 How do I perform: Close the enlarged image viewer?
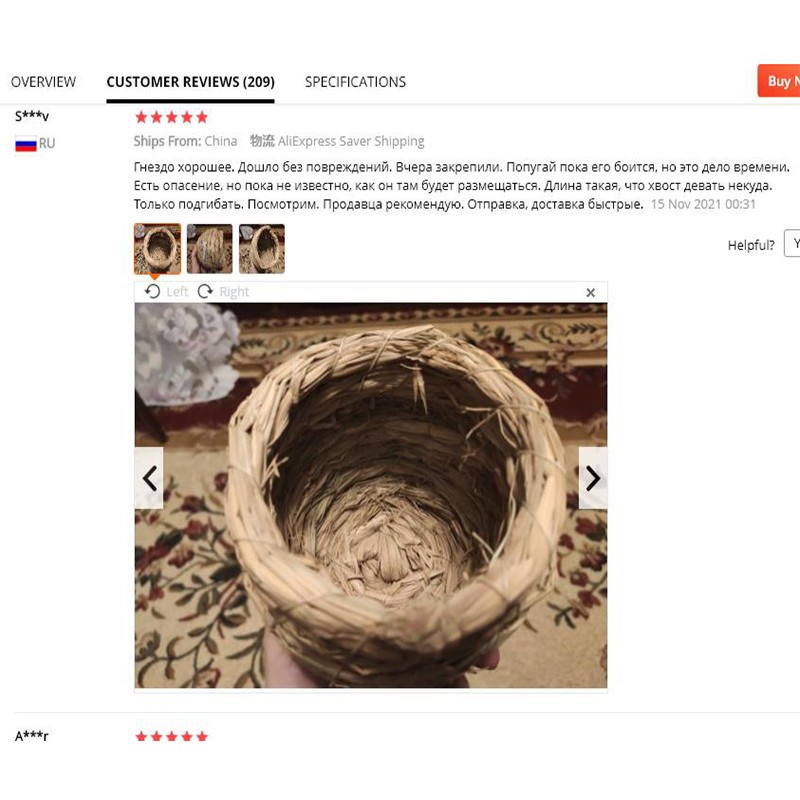coord(590,292)
